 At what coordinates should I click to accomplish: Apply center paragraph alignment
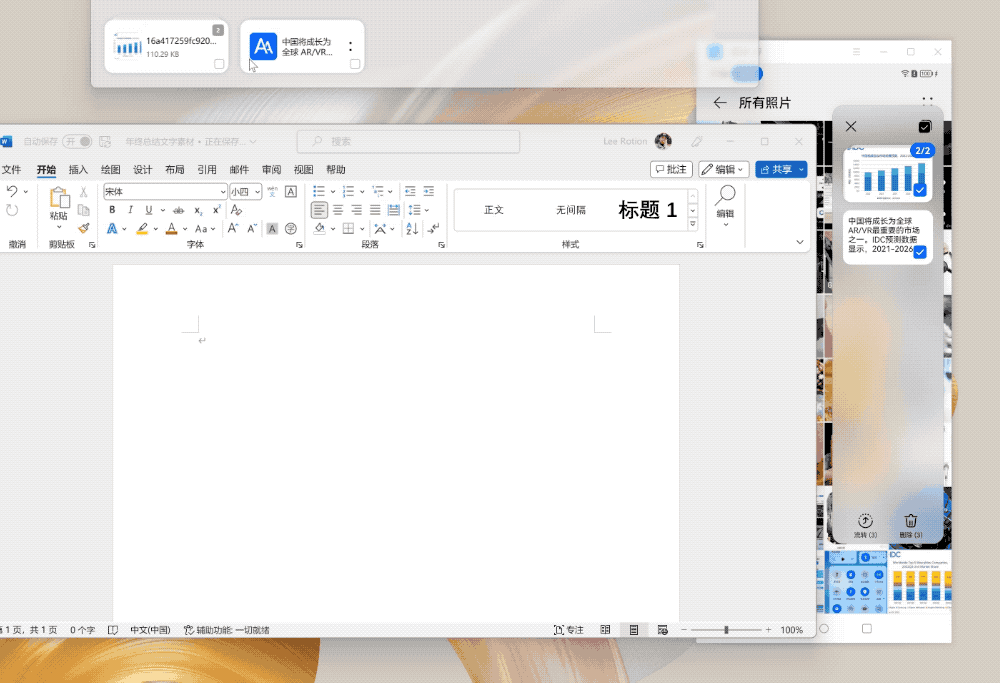click(x=338, y=210)
